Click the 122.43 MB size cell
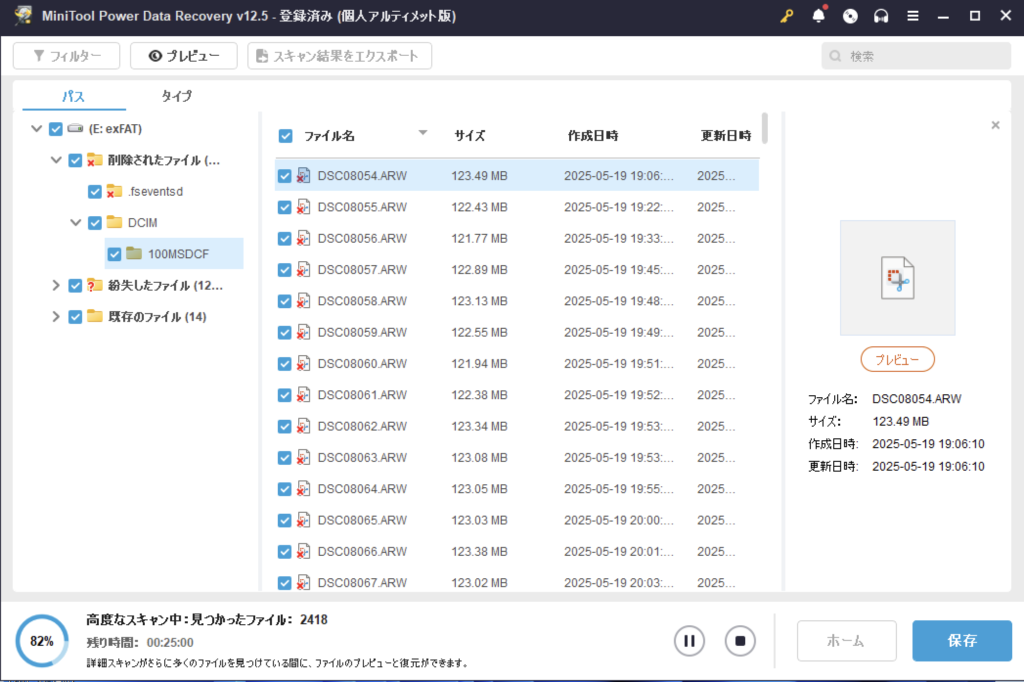The height and width of the screenshot is (682, 1024). click(479, 207)
